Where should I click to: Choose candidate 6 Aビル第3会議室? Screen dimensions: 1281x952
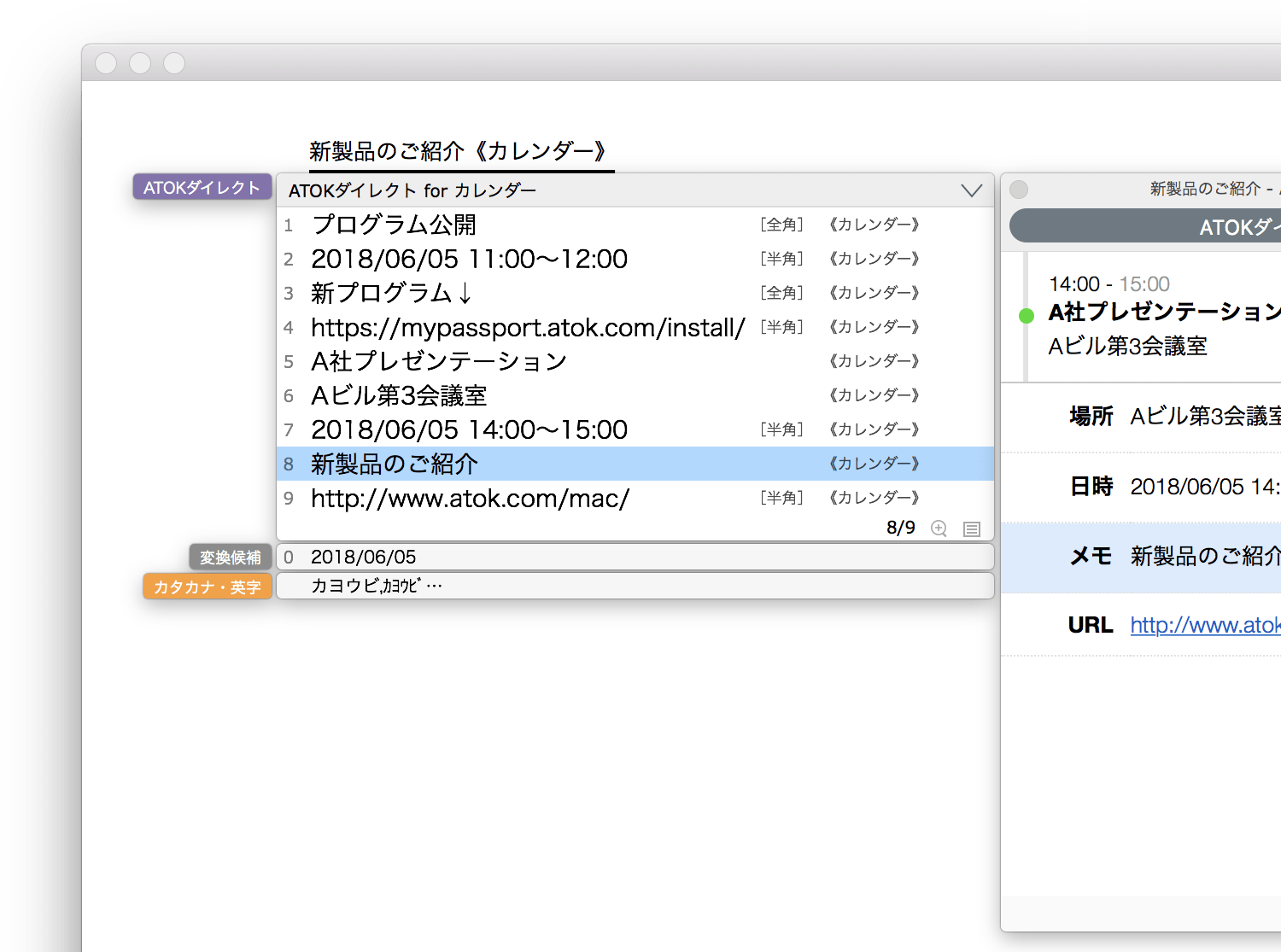[x=635, y=395]
